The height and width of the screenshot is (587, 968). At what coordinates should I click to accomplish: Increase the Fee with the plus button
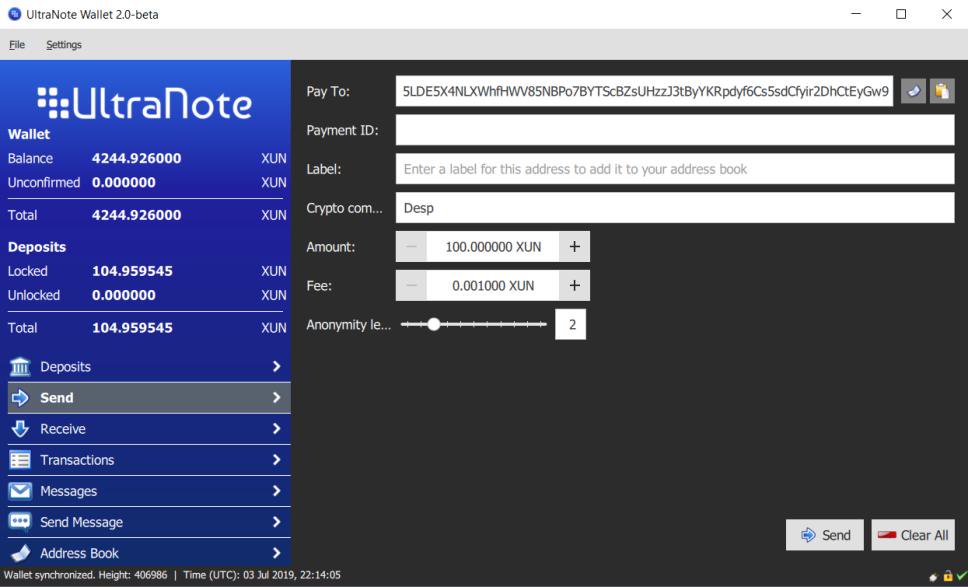click(x=574, y=286)
